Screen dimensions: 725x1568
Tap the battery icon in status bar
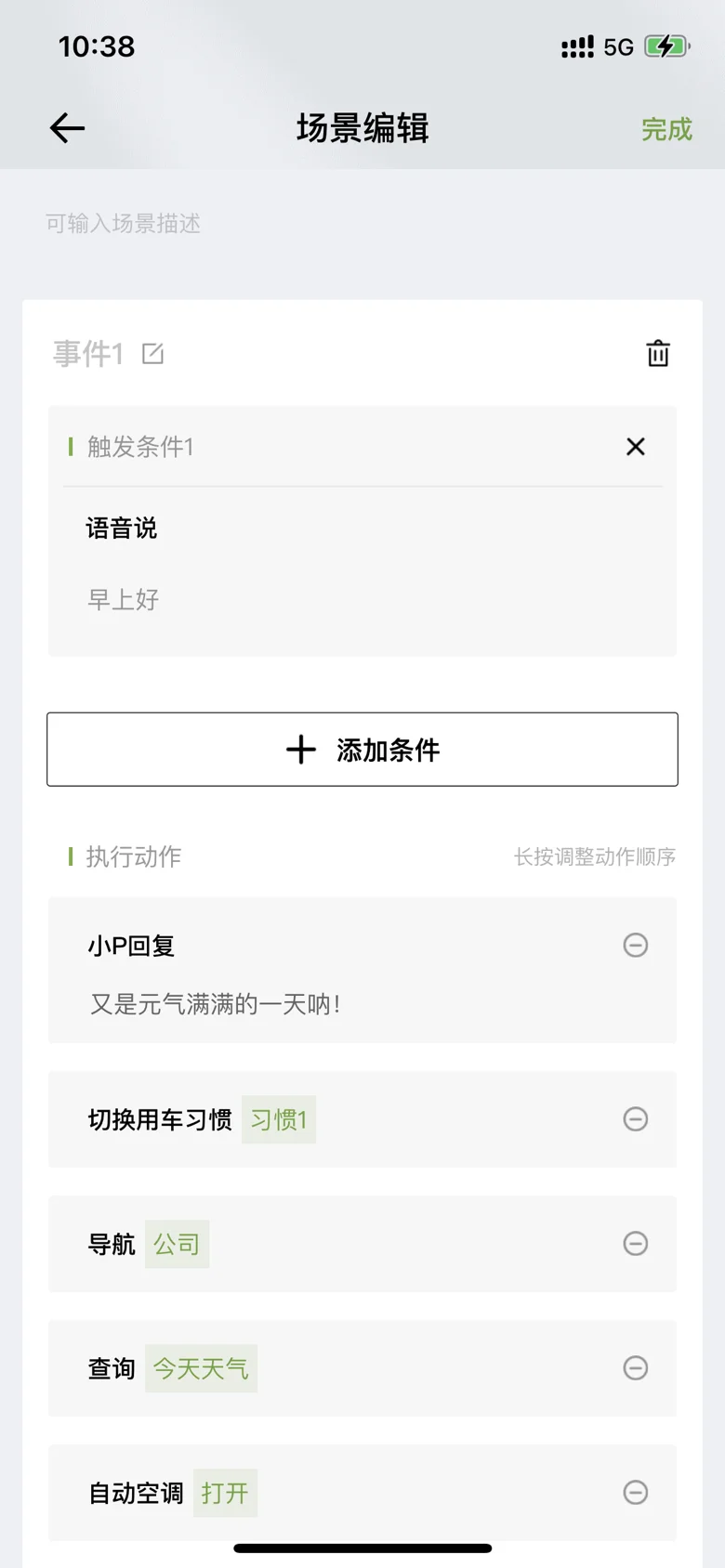[x=666, y=46]
